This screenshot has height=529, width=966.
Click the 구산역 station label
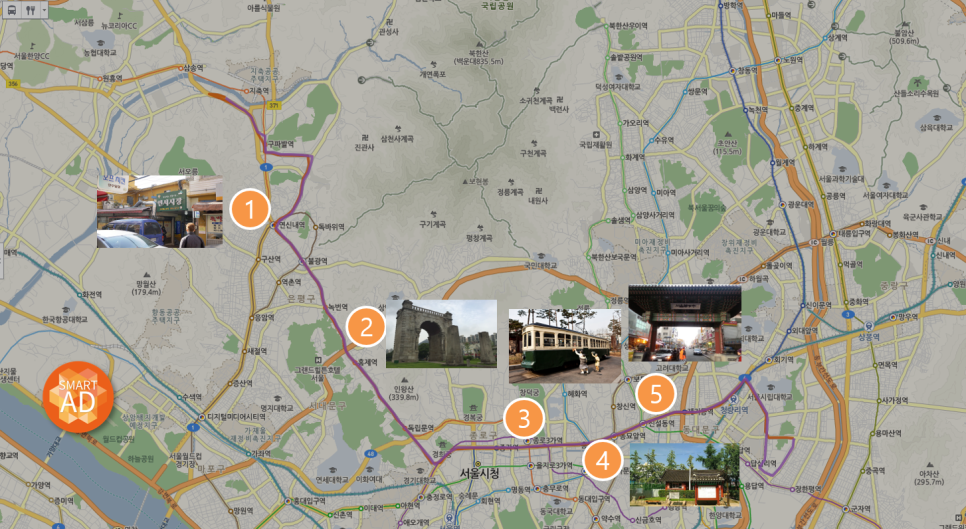pyautogui.click(x=272, y=259)
